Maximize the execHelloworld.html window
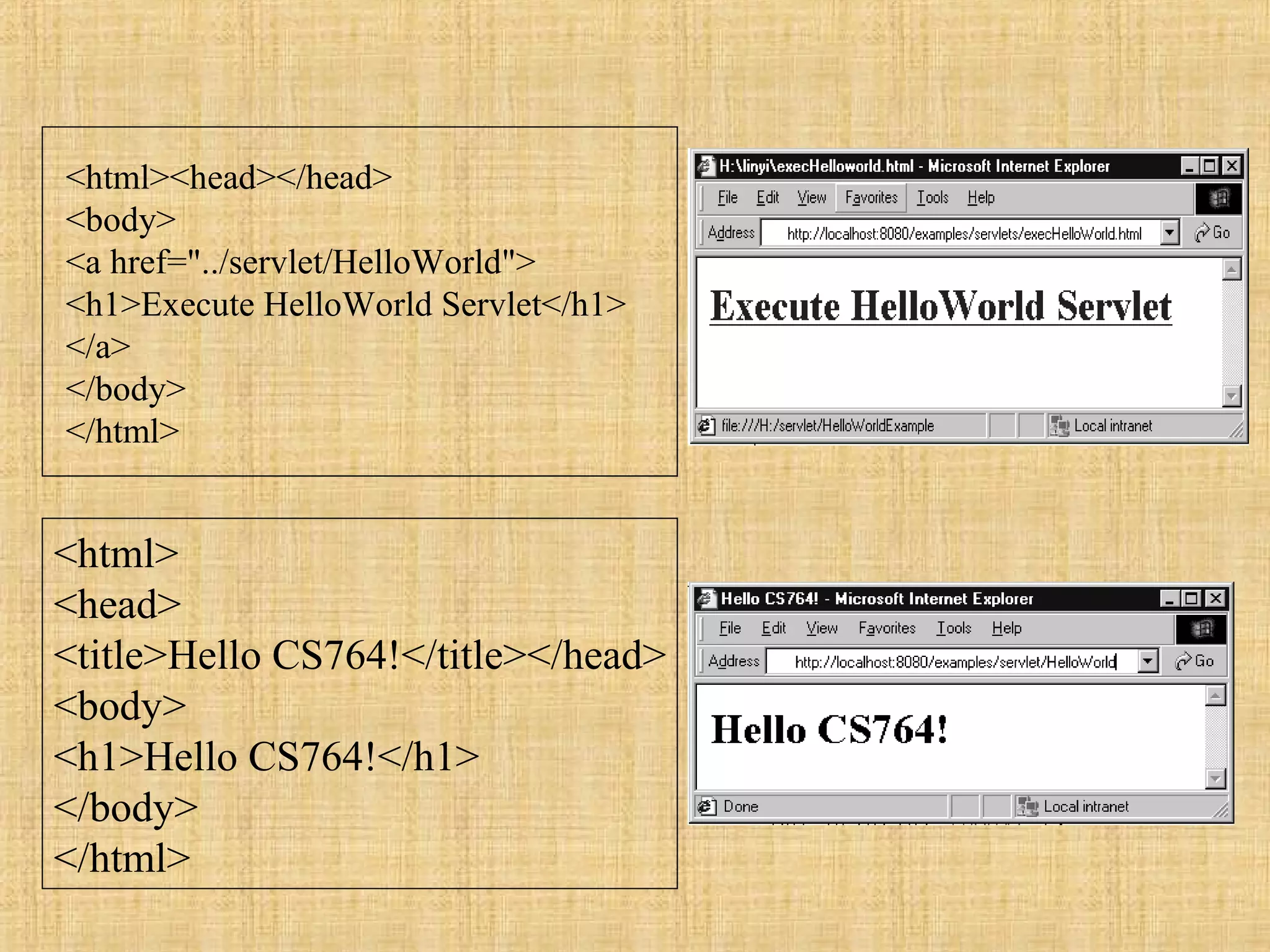 click(1210, 166)
